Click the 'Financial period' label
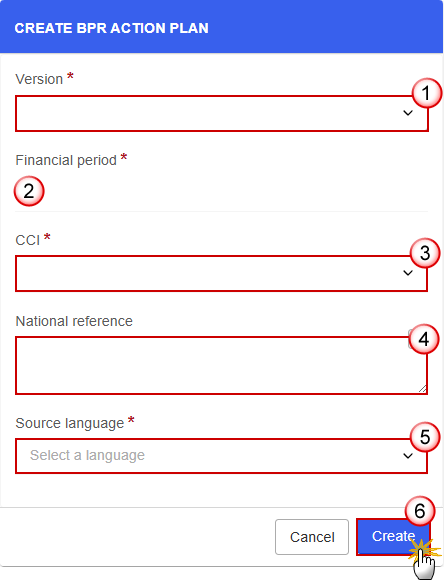The width and height of the screenshot is (445, 582). (66, 160)
